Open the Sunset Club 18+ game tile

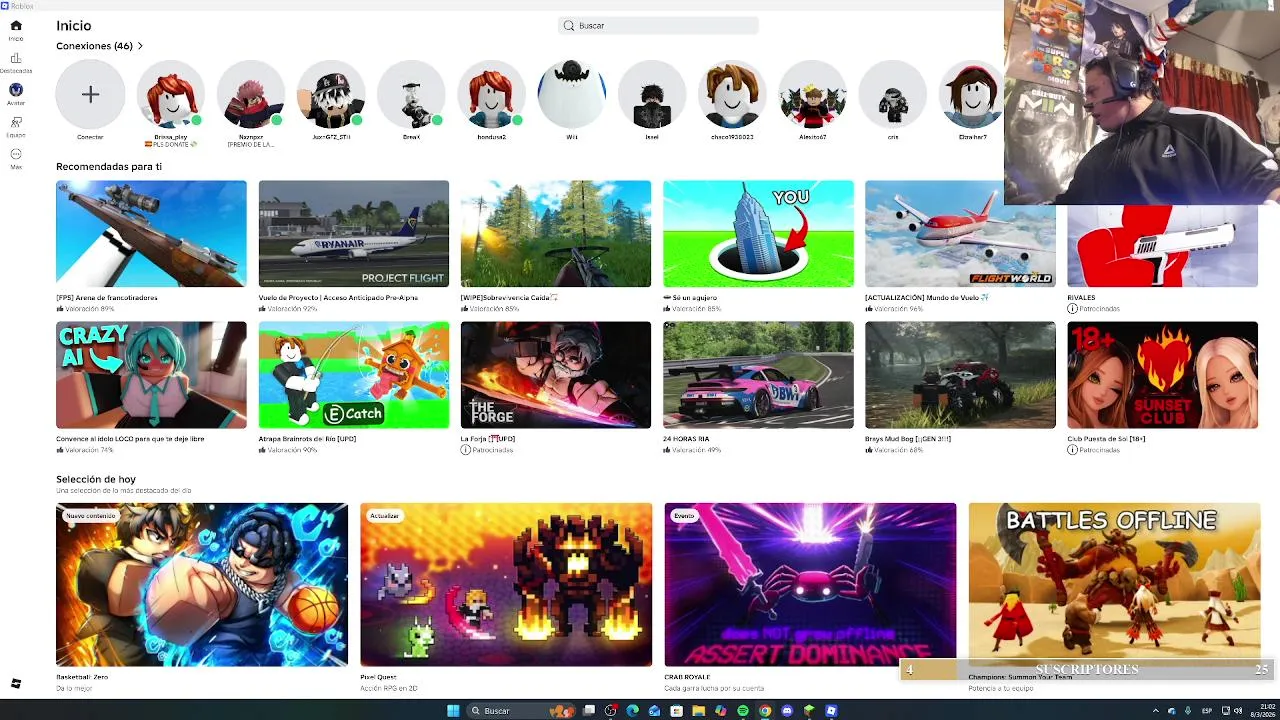click(1162, 375)
